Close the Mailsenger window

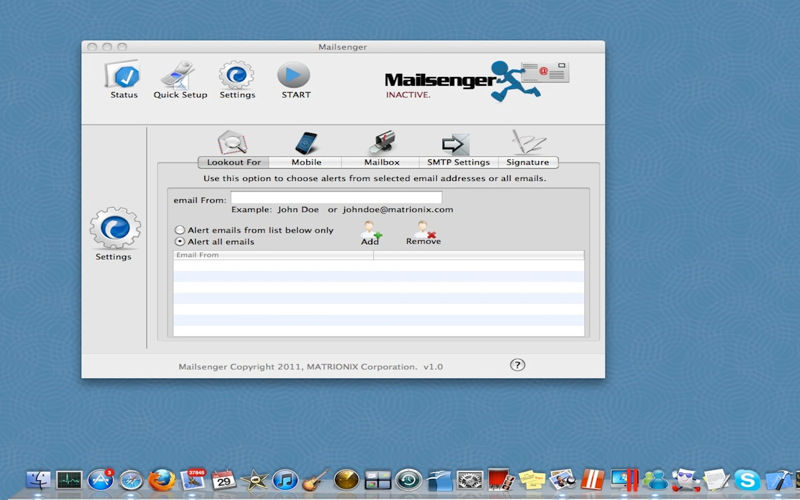tap(92, 46)
